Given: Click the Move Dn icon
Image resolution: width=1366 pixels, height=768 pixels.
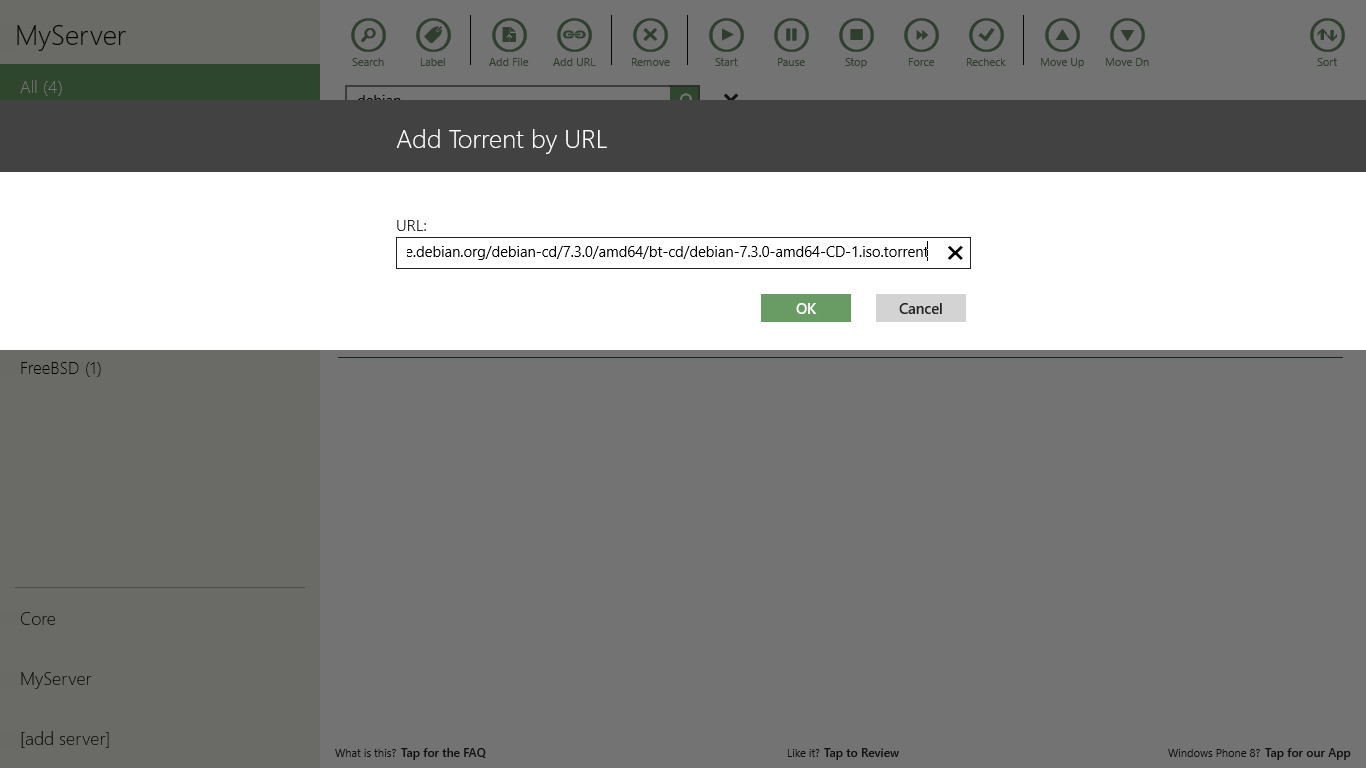Looking at the screenshot, I should pyautogui.click(x=1127, y=35).
